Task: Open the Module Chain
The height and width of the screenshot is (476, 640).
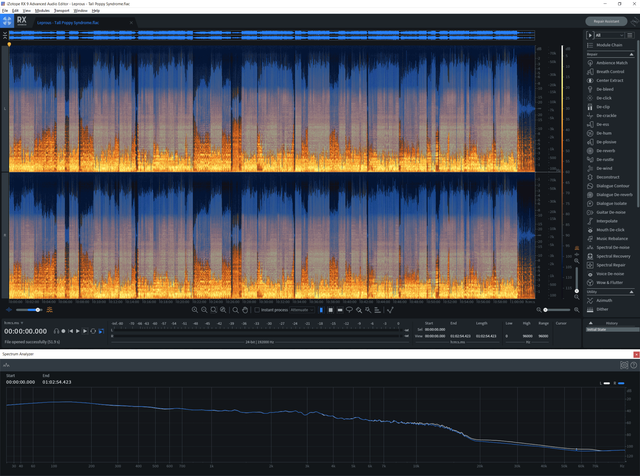Action: click(x=605, y=45)
